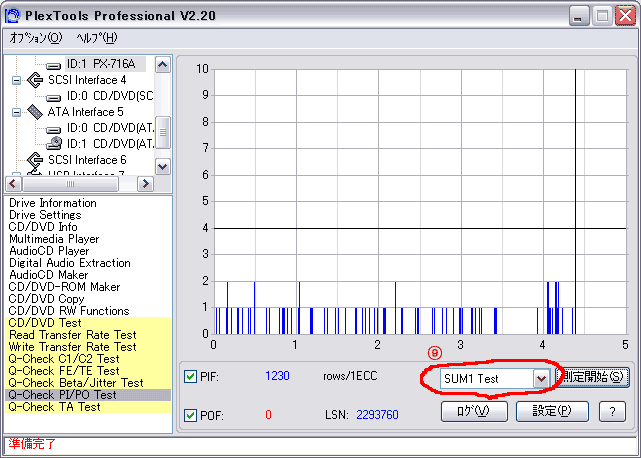Open Drive Settings
Screen dimensions: 641x458
coord(45,215)
